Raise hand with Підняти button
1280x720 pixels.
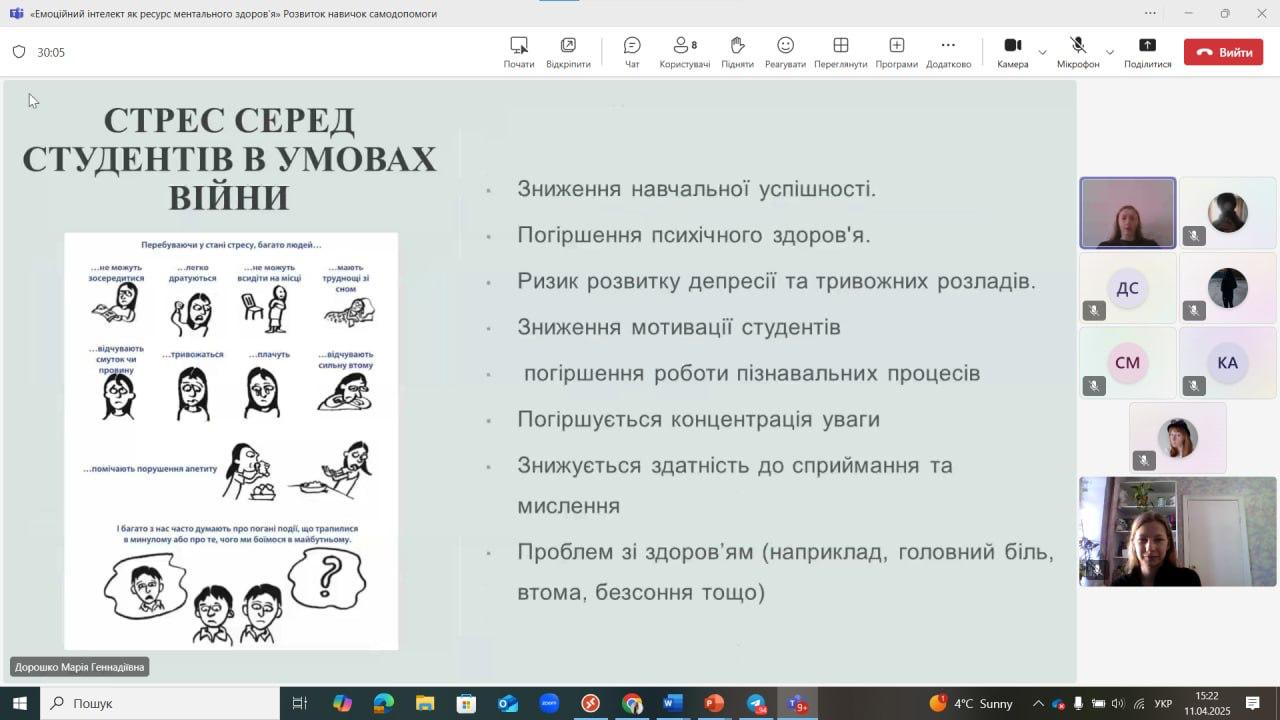tap(737, 52)
